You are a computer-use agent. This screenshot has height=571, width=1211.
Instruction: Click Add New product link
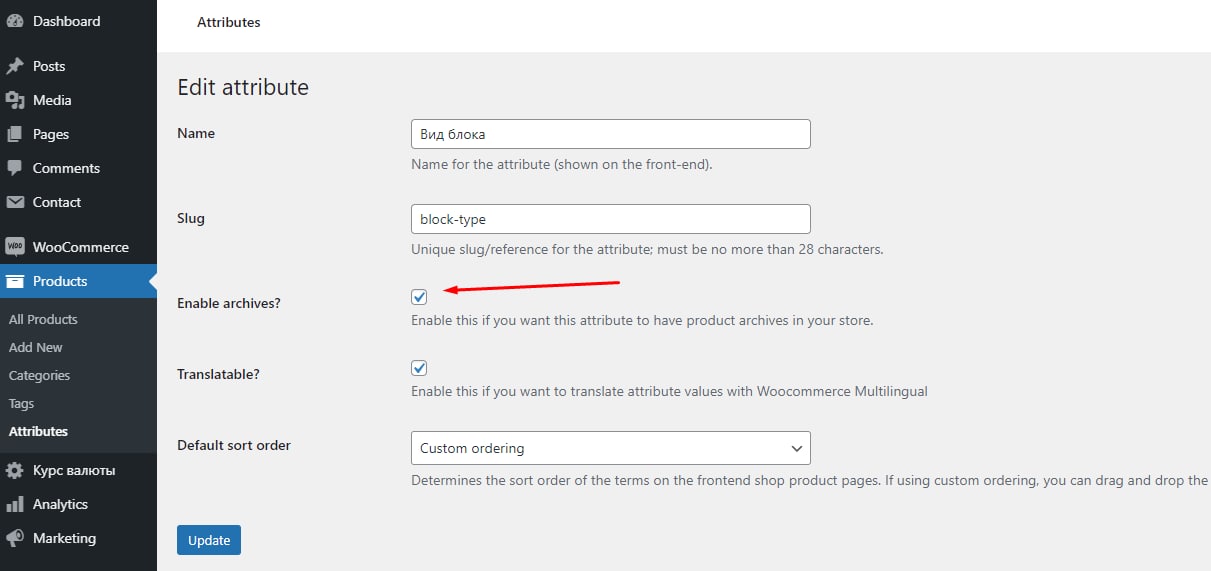pos(36,347)
